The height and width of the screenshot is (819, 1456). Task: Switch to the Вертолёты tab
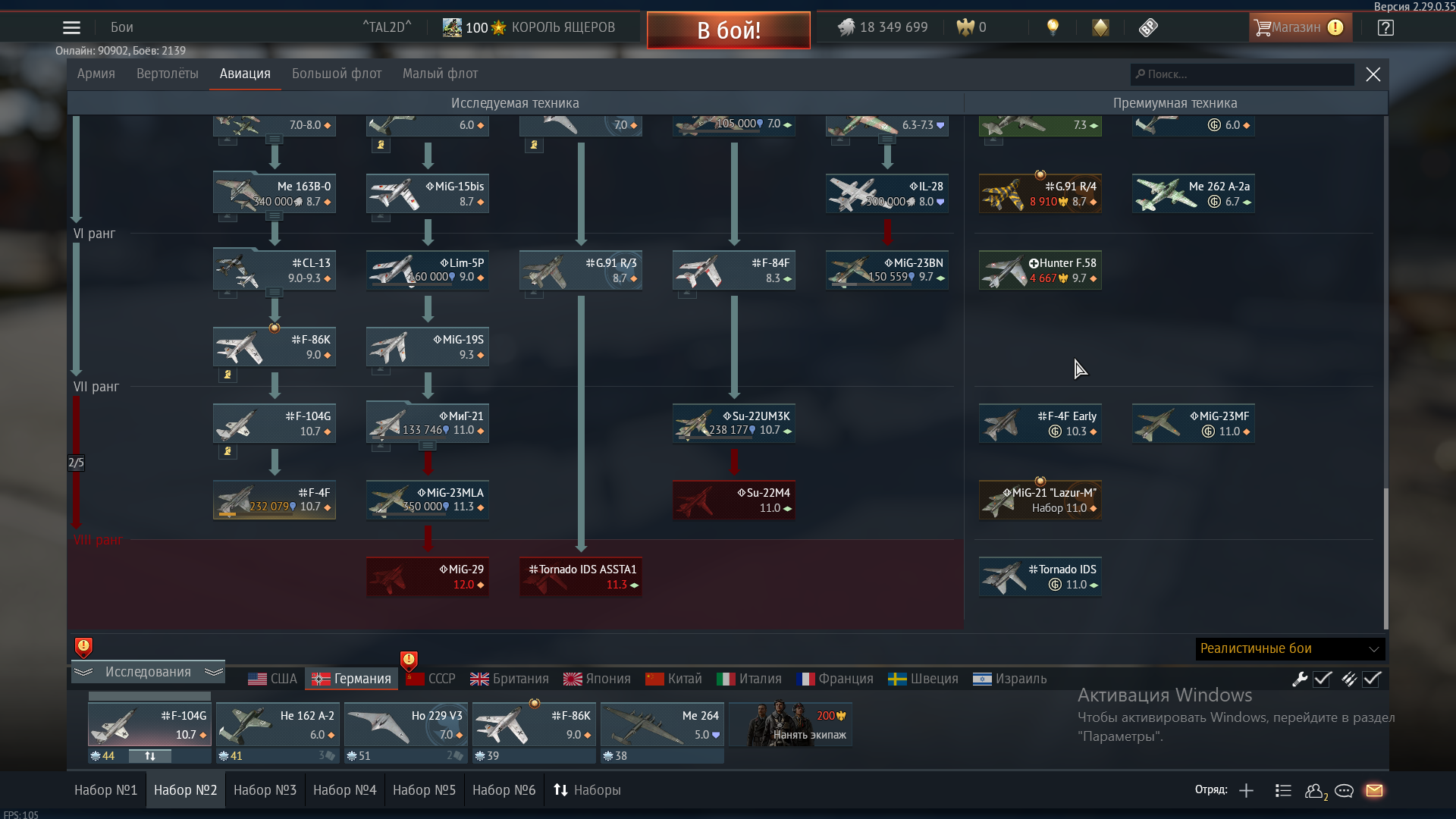(x=168, y=74)
